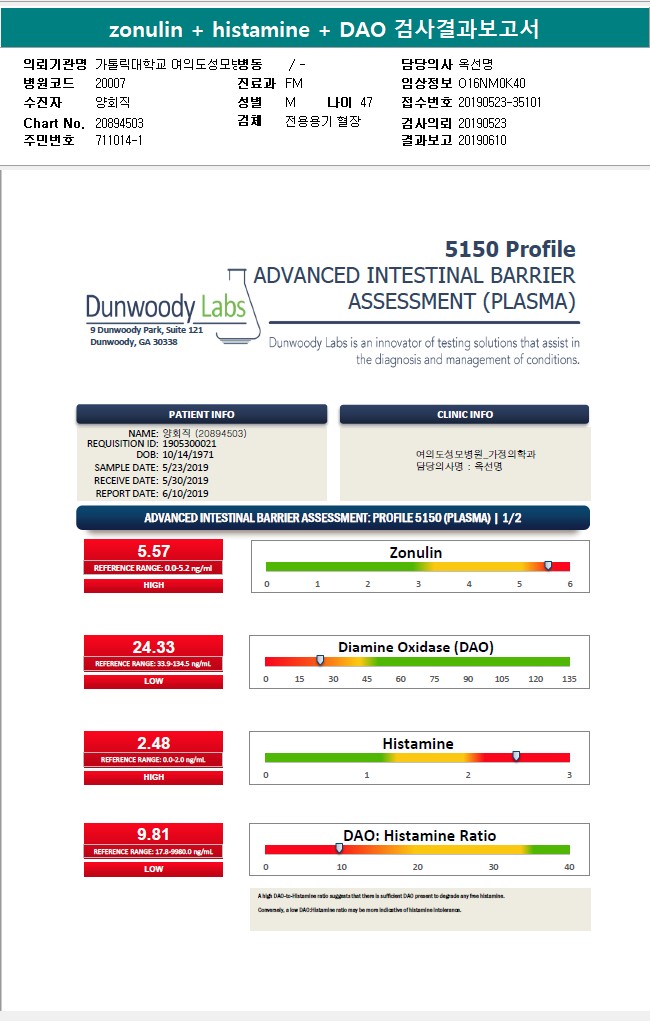Click the LOW label under ratio value
The image size is (650, 1021).
154,869
